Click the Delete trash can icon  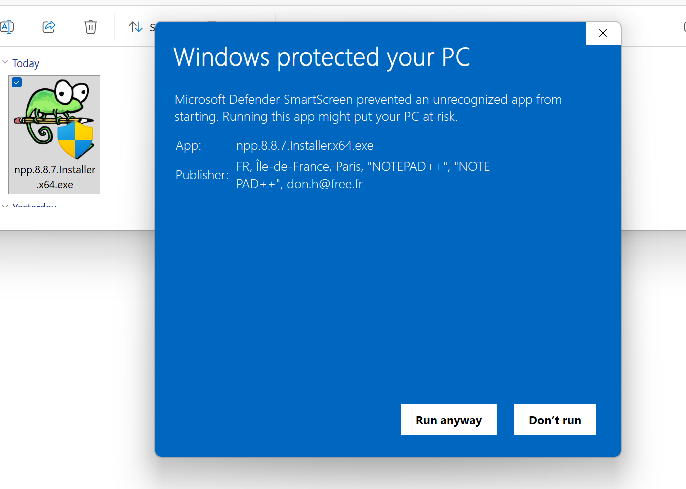pyautogui.click(x=91, y=27)
